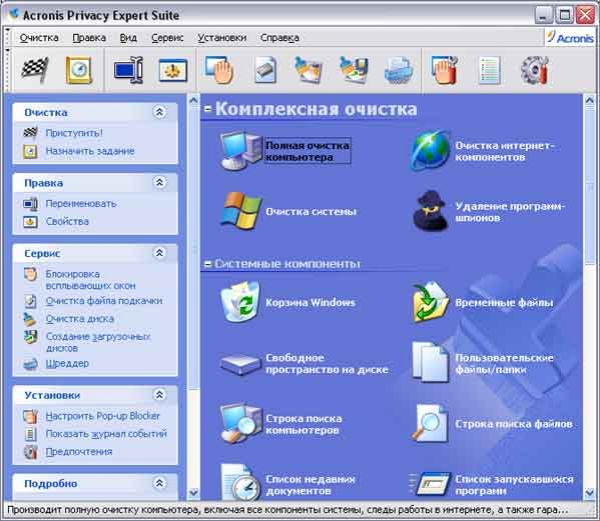Viewport: 600px width, 521px height.
Task: Click the Приступить! link in sidebar
Action: click(74, 133)
